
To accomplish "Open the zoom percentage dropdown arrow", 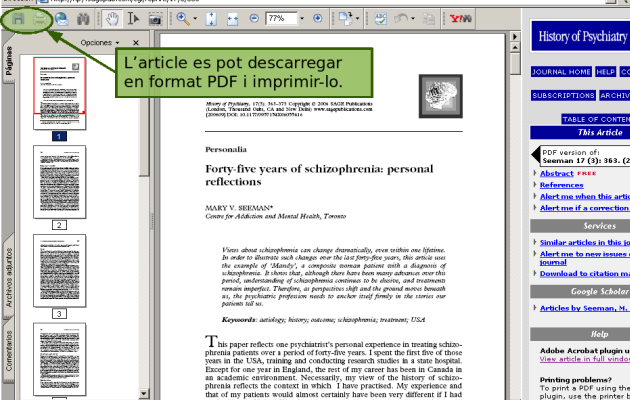I will coord(302,18).
